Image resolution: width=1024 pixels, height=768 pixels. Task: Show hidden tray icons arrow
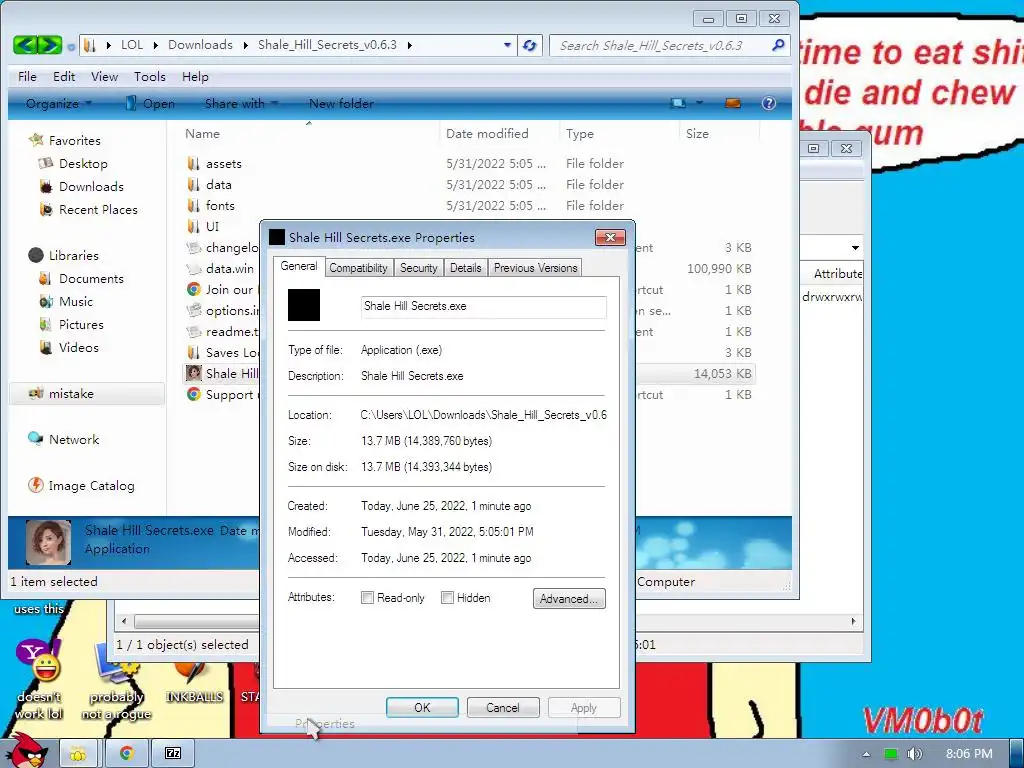click(866, 754)
